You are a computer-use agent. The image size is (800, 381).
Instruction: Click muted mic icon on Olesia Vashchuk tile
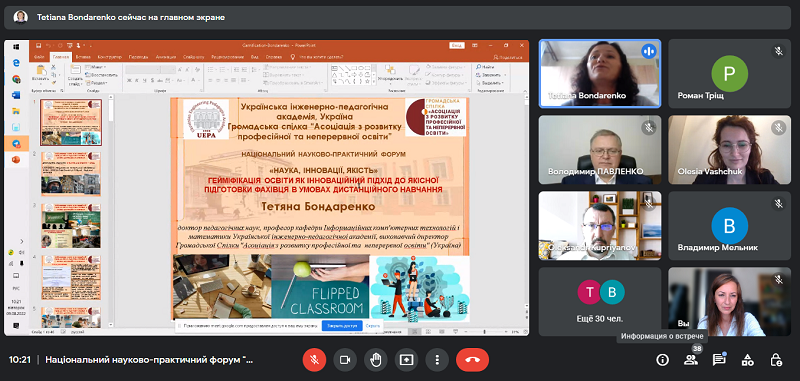coord(778,128)
